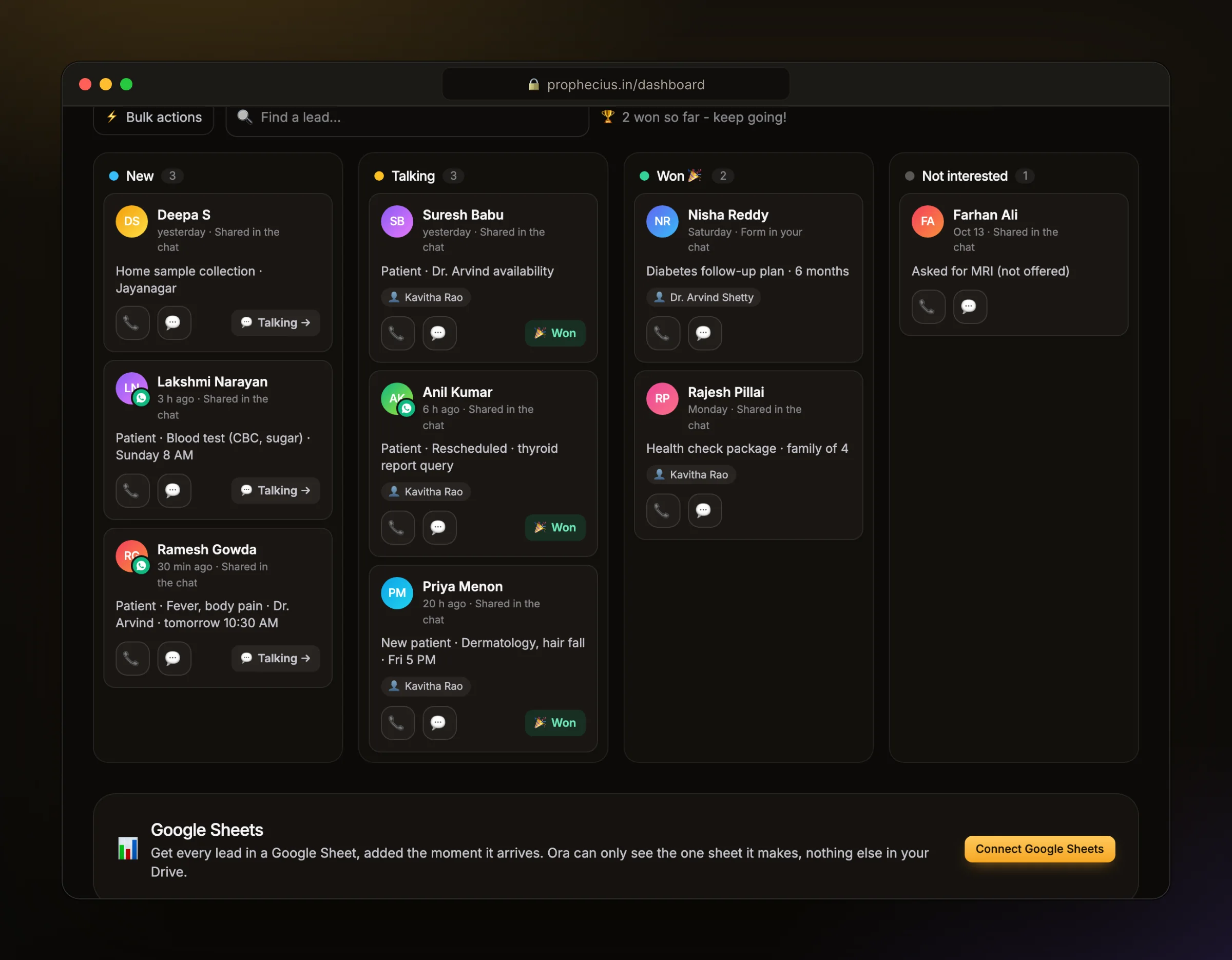The image size is (1232, 960).
Task: Open chat icon on Ramesh Gowda card
Action: (174, 658)
